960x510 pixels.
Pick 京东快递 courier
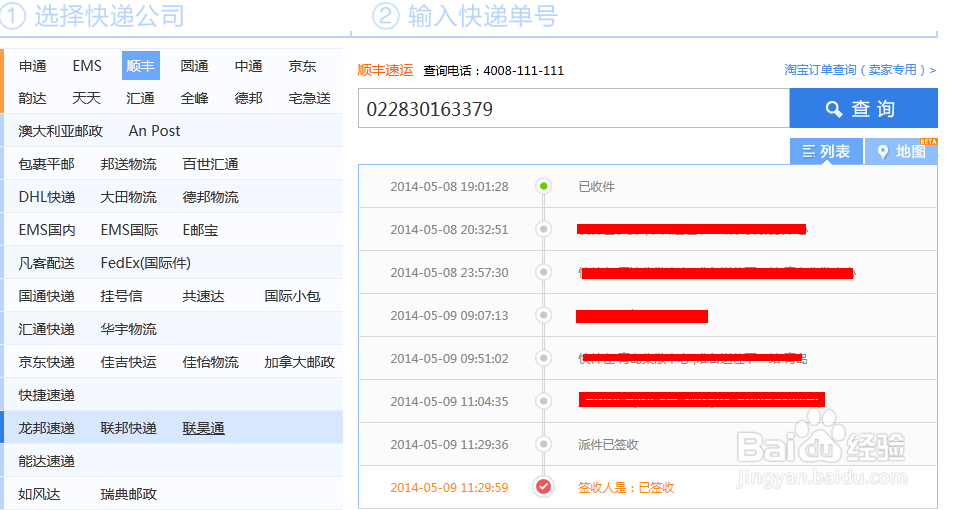(x=47, y=362)
